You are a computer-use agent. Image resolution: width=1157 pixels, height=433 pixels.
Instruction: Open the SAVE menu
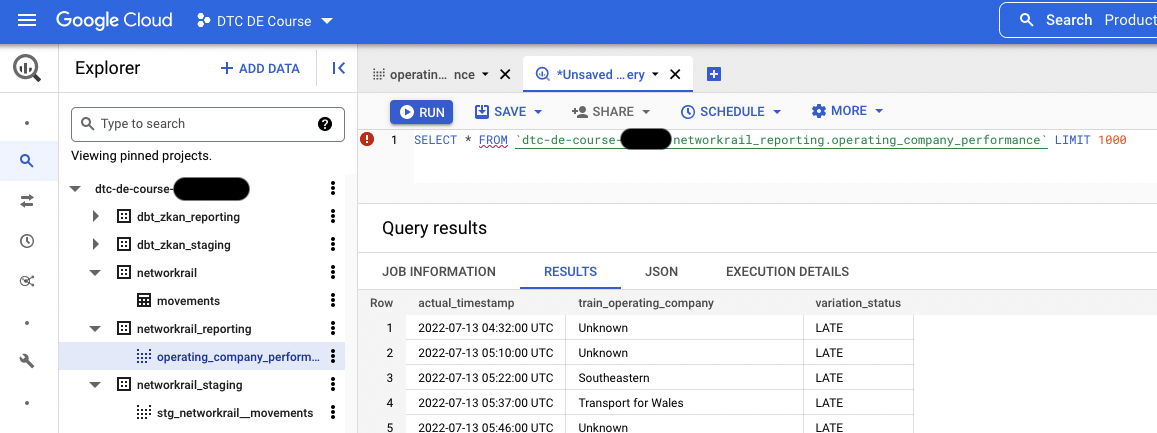pyautogui.click(x=508, y=111)
